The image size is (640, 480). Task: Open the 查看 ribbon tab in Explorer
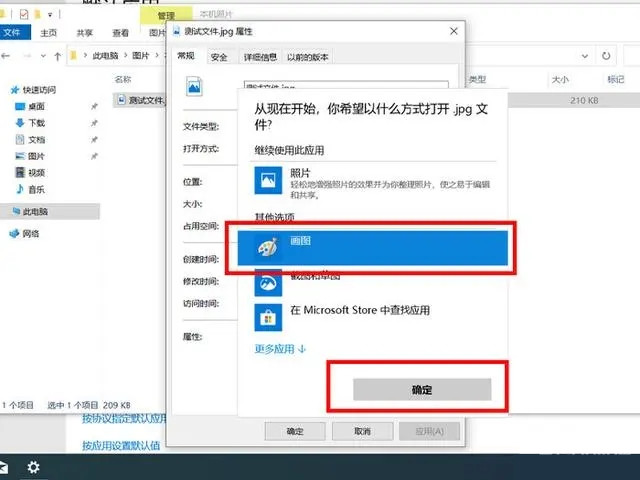click(120, 33)
